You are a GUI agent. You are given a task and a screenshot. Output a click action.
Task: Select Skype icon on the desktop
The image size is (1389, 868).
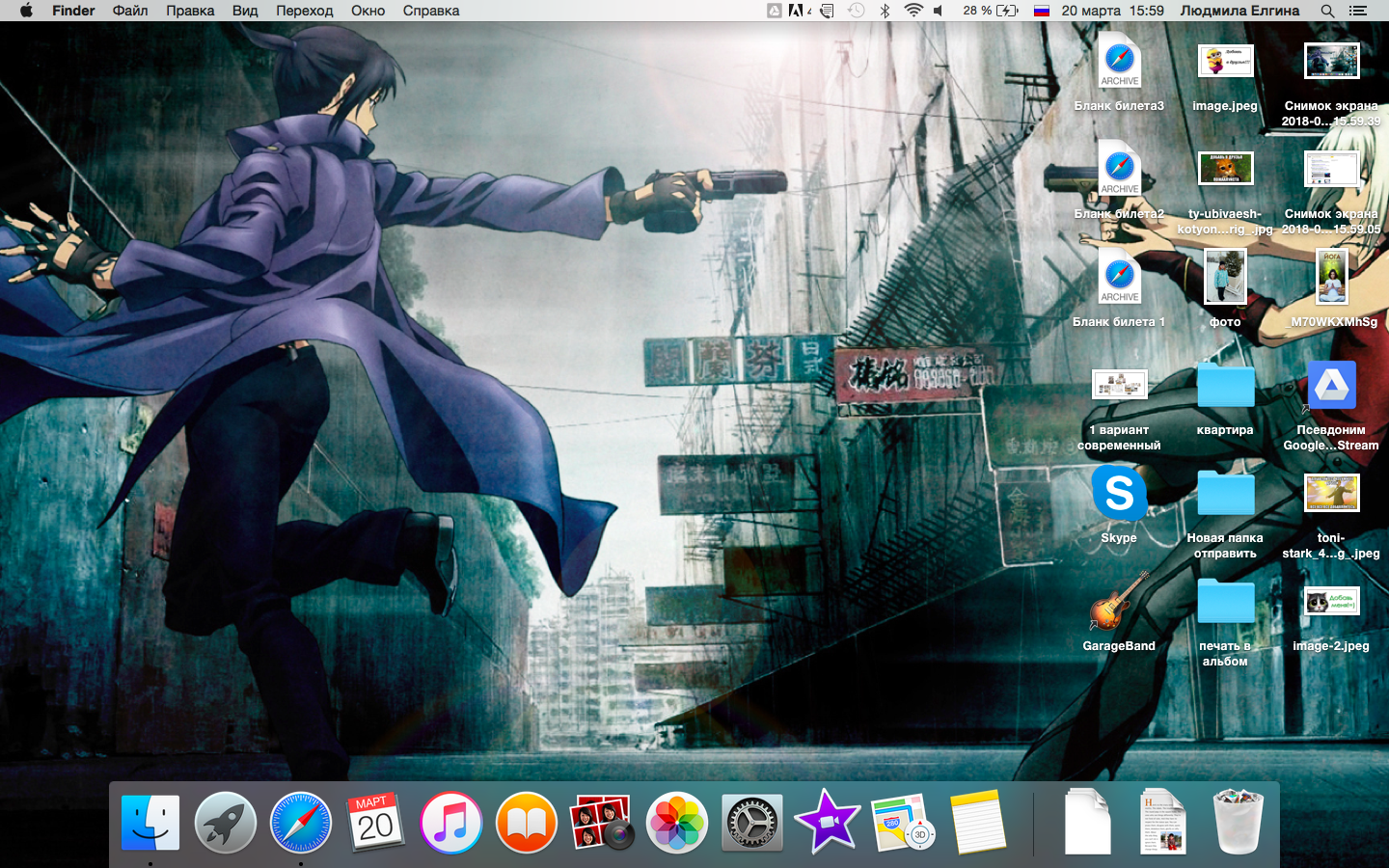pos(1119,494)
